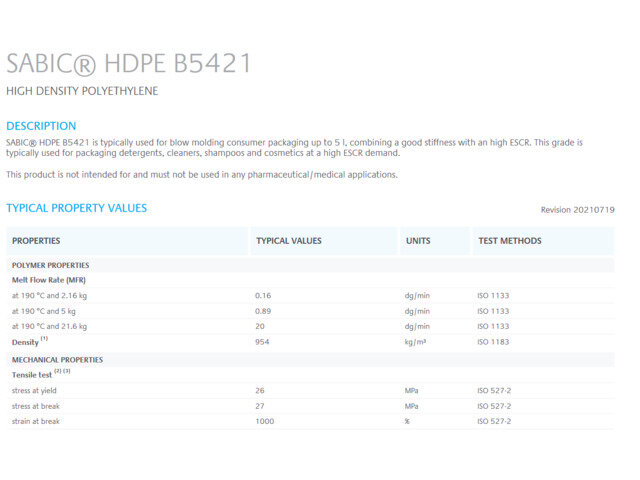Screen dimensions: 640x480
Task: Click the row 'at 190 °C and 2.16 kg'
Action: [310, 296]
